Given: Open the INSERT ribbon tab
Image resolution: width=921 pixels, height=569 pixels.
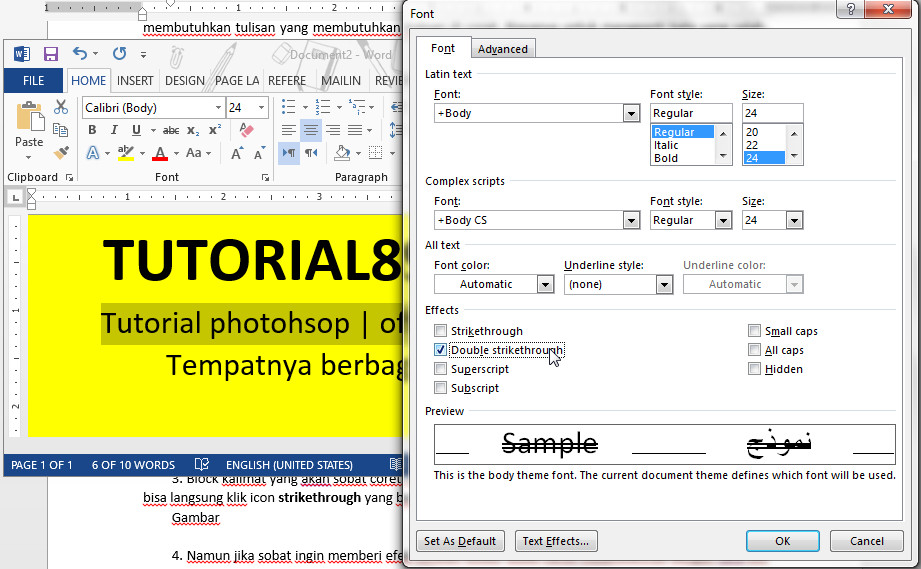Looking at the screenshot, I should pos(135,80).
